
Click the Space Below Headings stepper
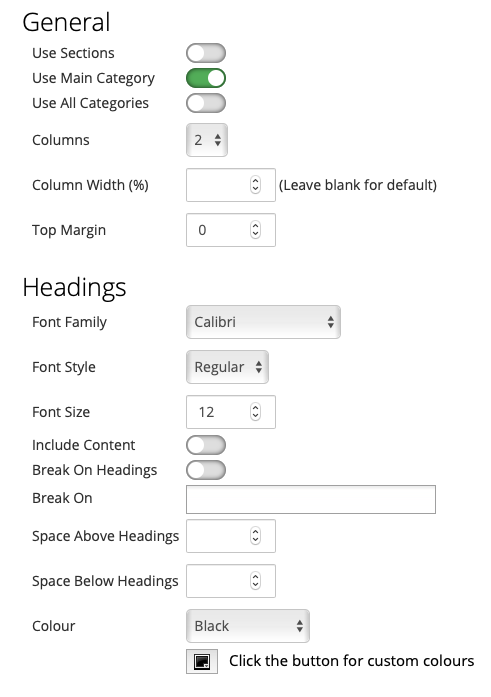pos(255,581)
